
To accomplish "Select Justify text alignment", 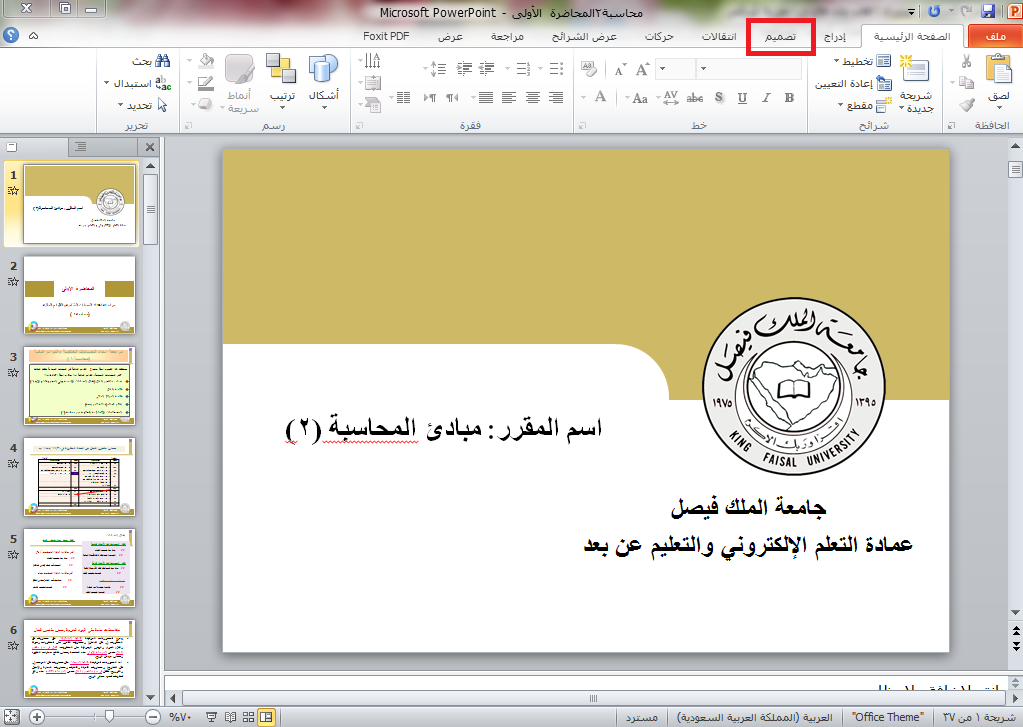I will [x=485, y=98].
